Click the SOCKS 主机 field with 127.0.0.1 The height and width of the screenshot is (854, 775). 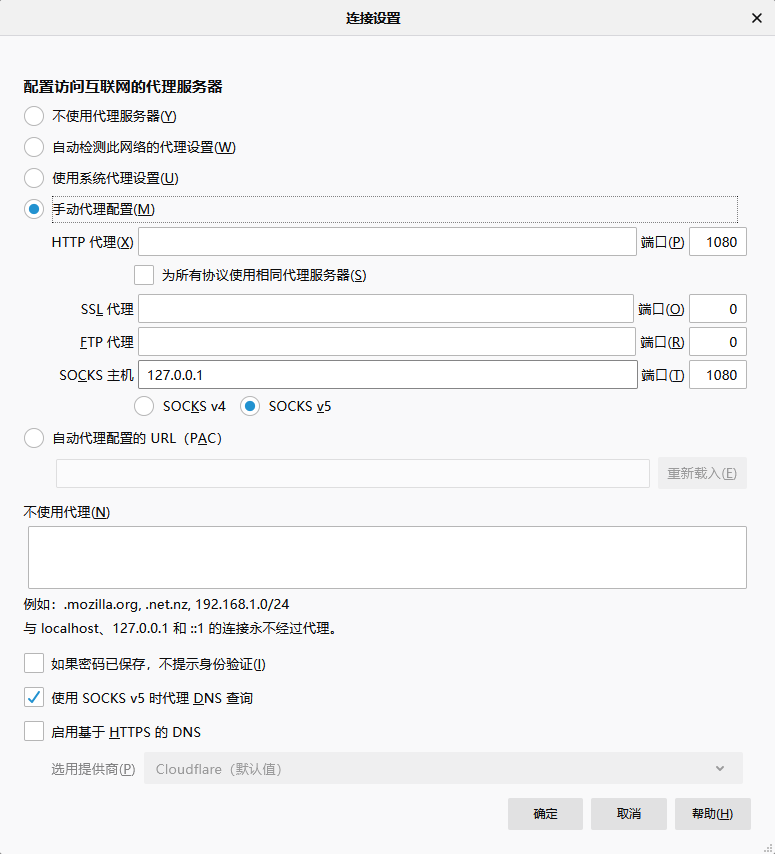click(x=387, y=375)
